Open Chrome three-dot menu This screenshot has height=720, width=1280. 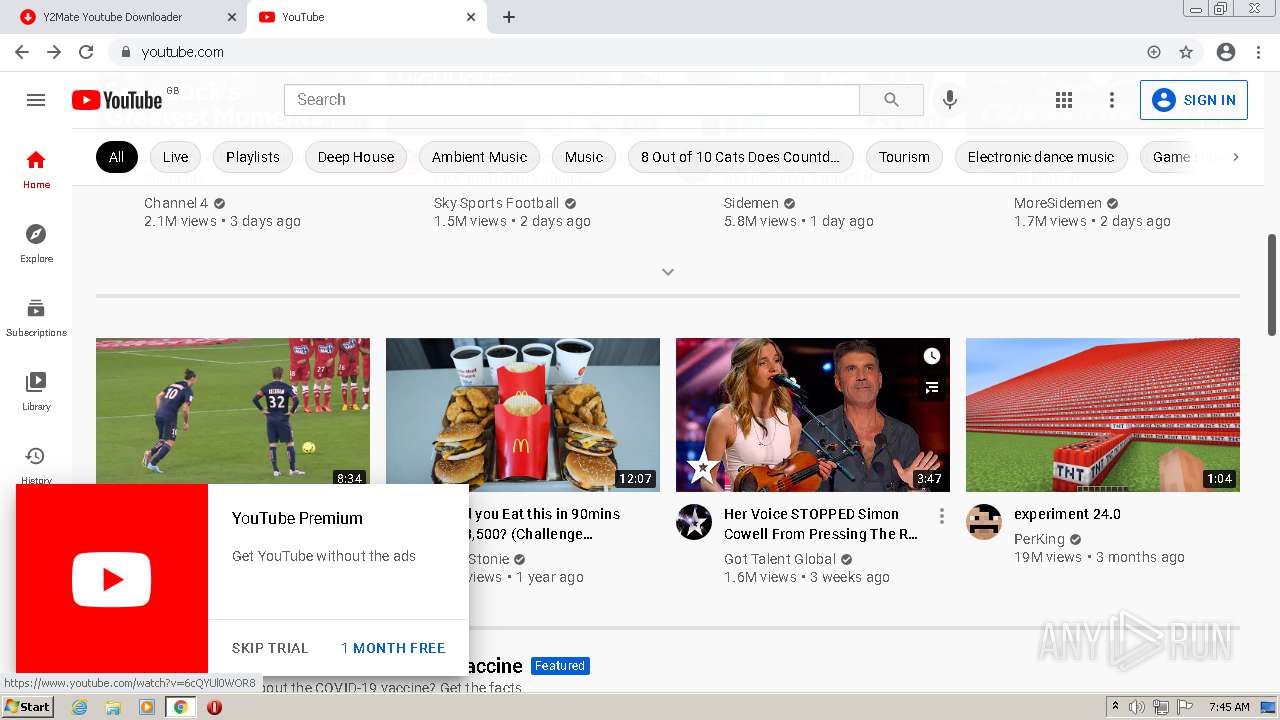[1258, 52]
